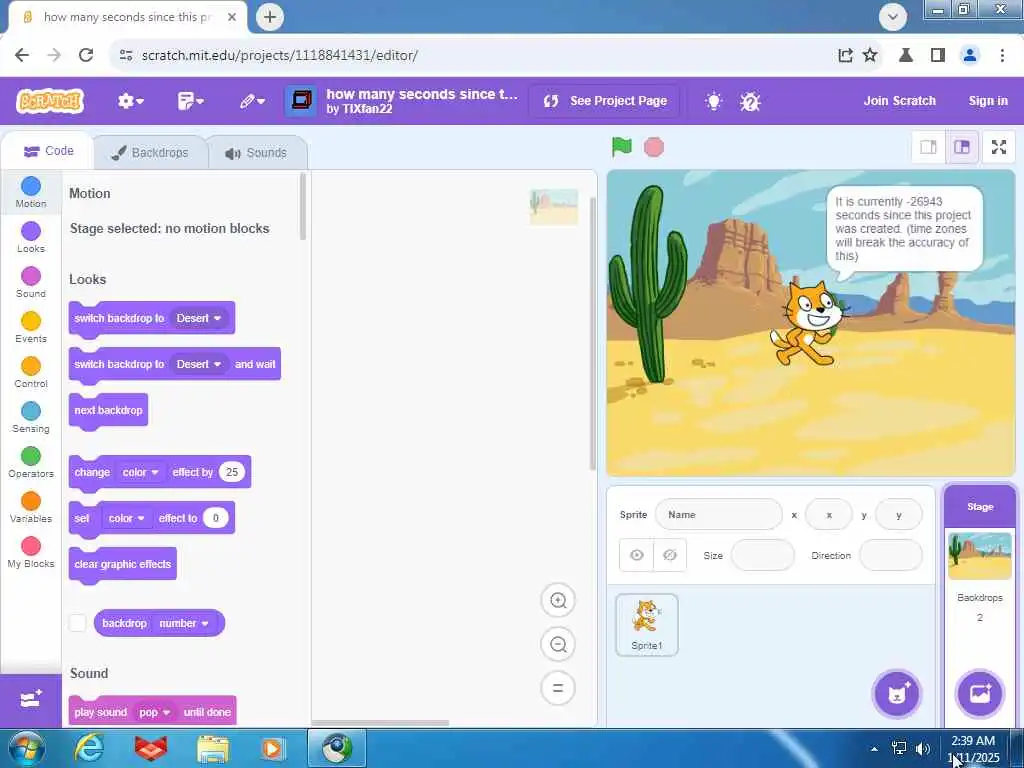Select the Operators blocks category
This screenshot has width=1024, height=768.
click(31, 463)
